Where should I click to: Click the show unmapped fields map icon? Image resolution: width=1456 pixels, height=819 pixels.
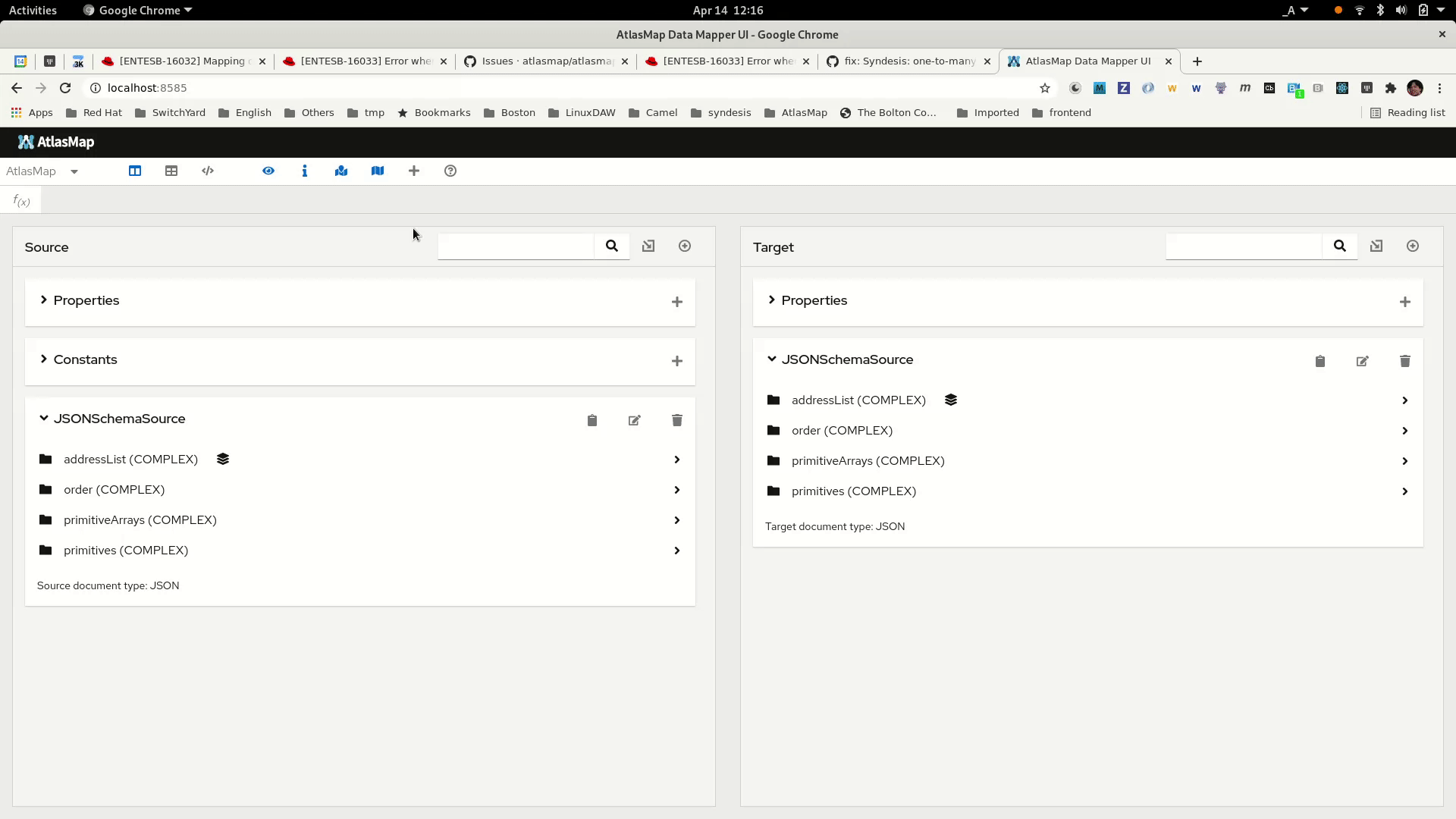[378, 171]
